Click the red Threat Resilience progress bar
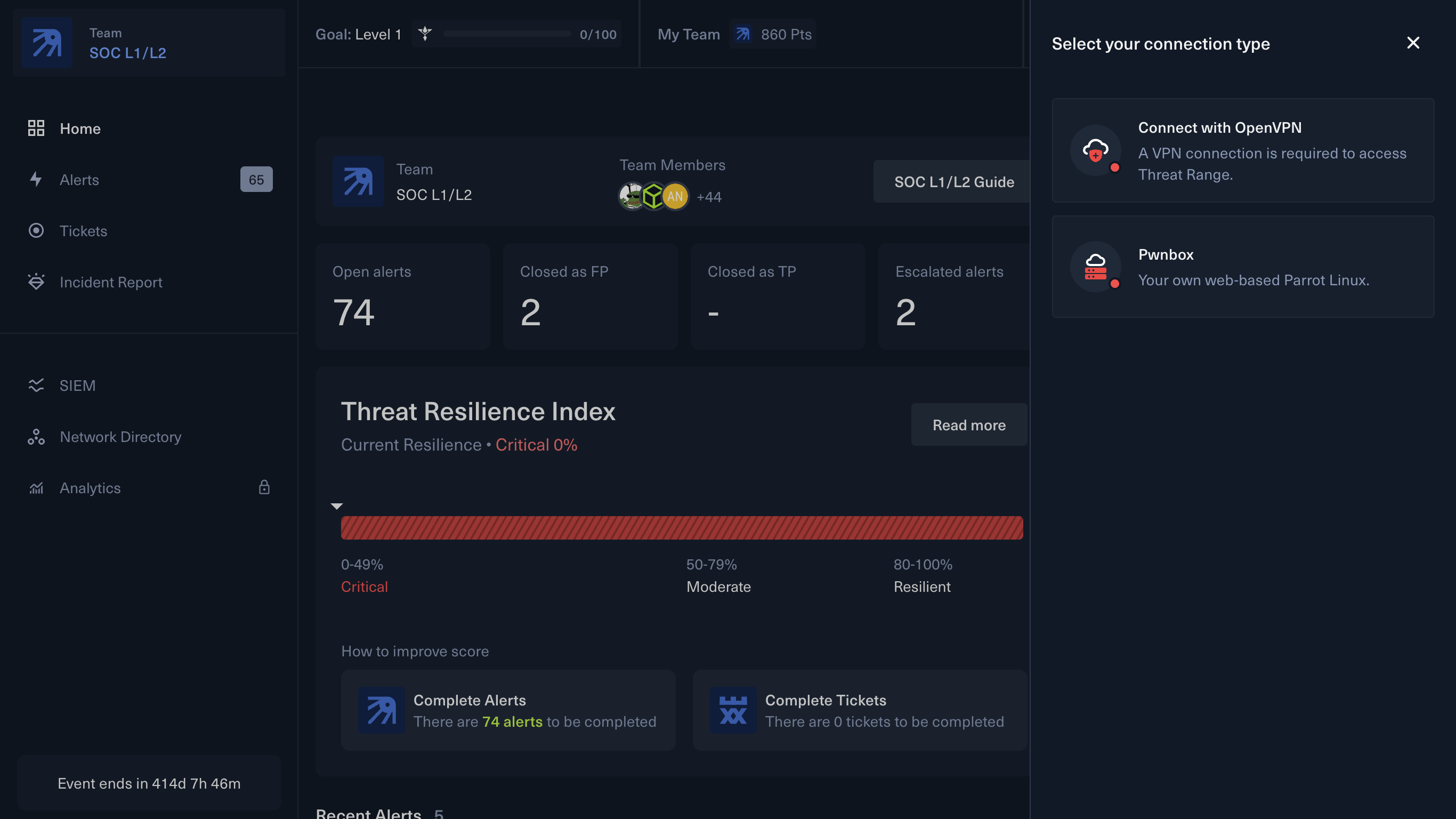Screen dimensions: 1456x819 [x=682, y=528]
